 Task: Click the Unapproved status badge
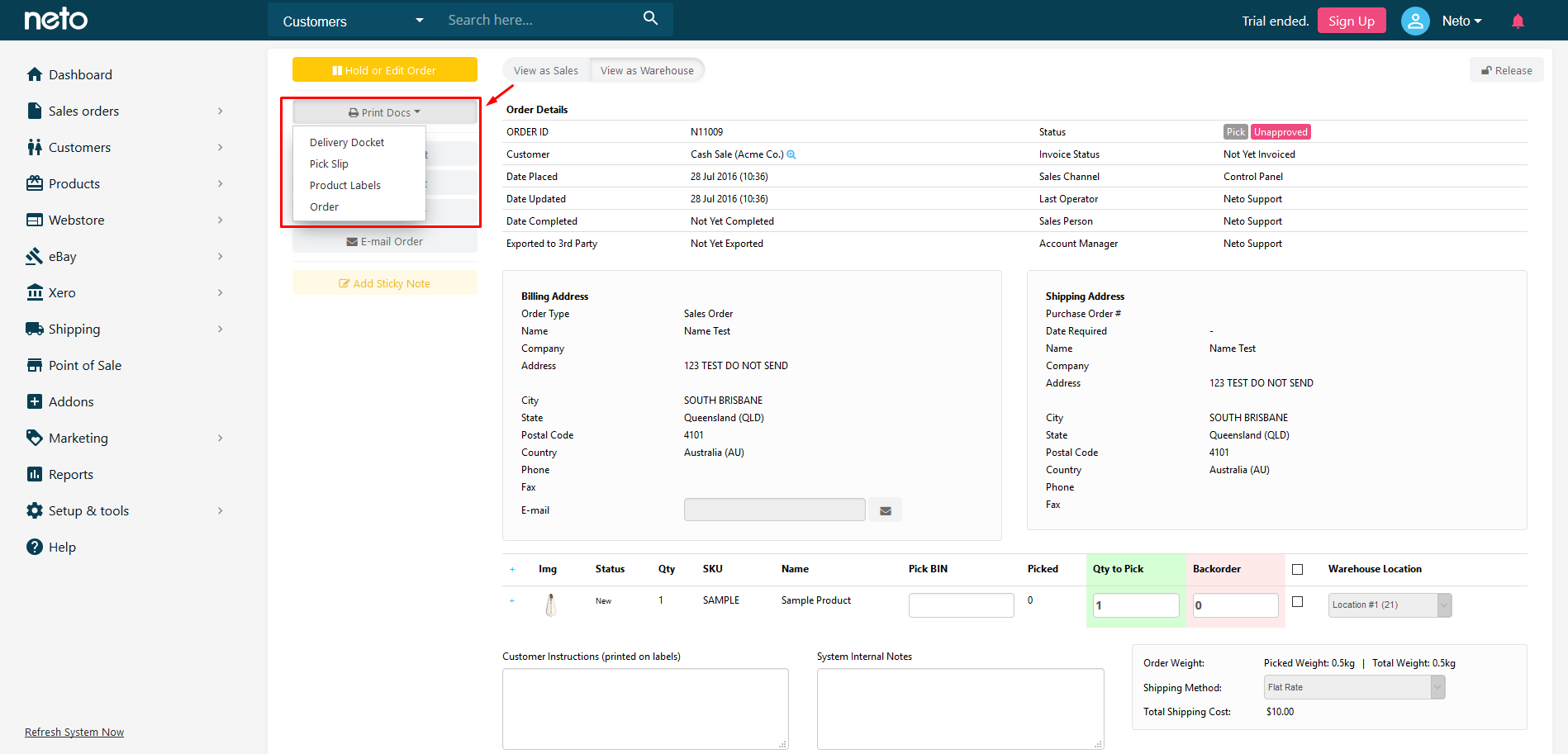tap(1281, 132)
